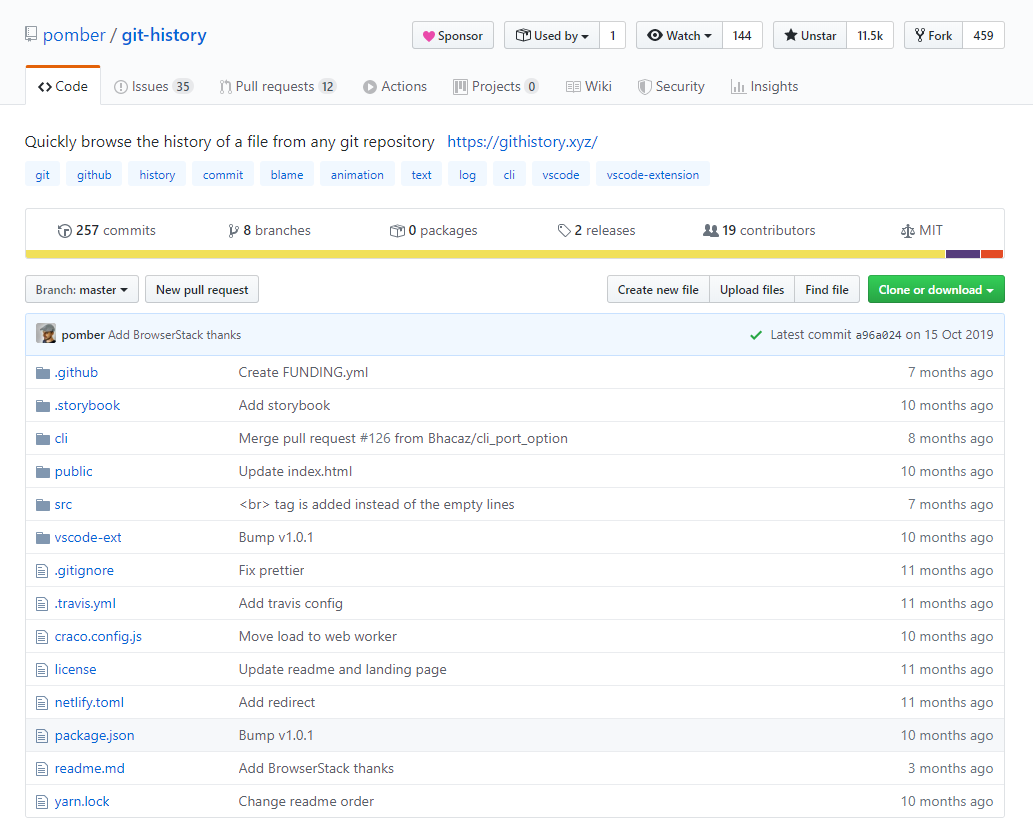Click the releases tag icon
Screen dimensions: 1033x825
(564, 231)
